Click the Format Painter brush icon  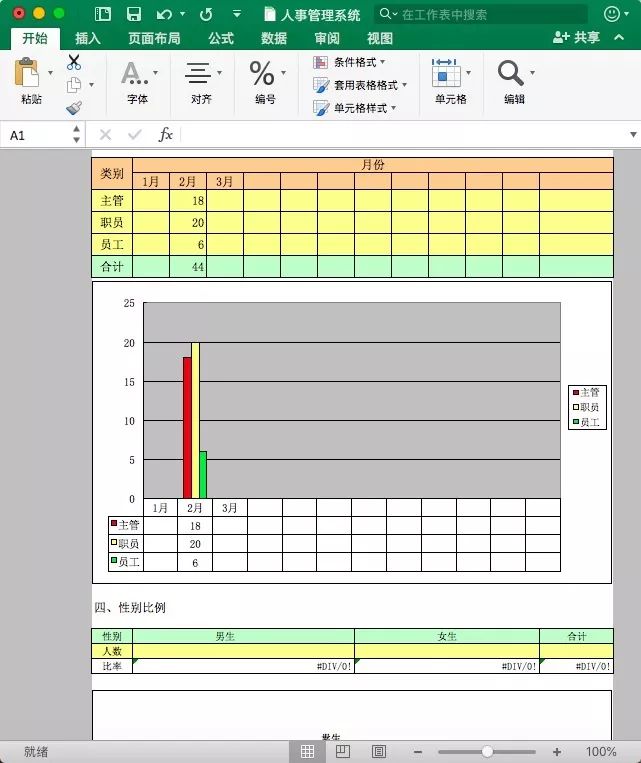(74, 108)
